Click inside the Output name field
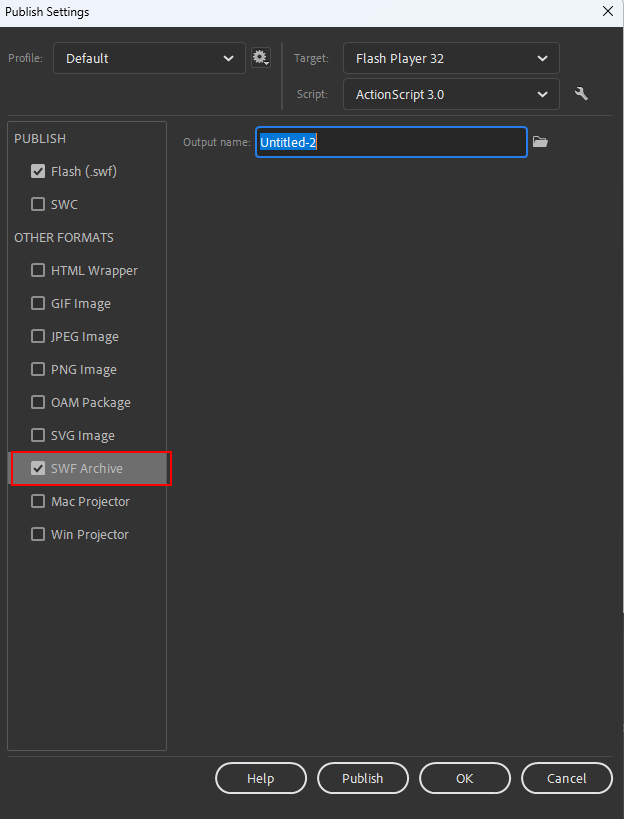Image resolution: width=624 pixels, height=819 pixels. 390,142
